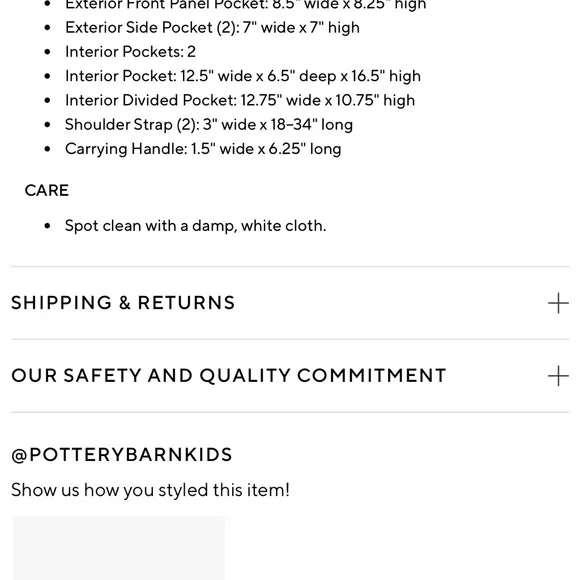Click bullet beside Carrying Handle entry
Screen dimensions: 580x580
[47, 149]
